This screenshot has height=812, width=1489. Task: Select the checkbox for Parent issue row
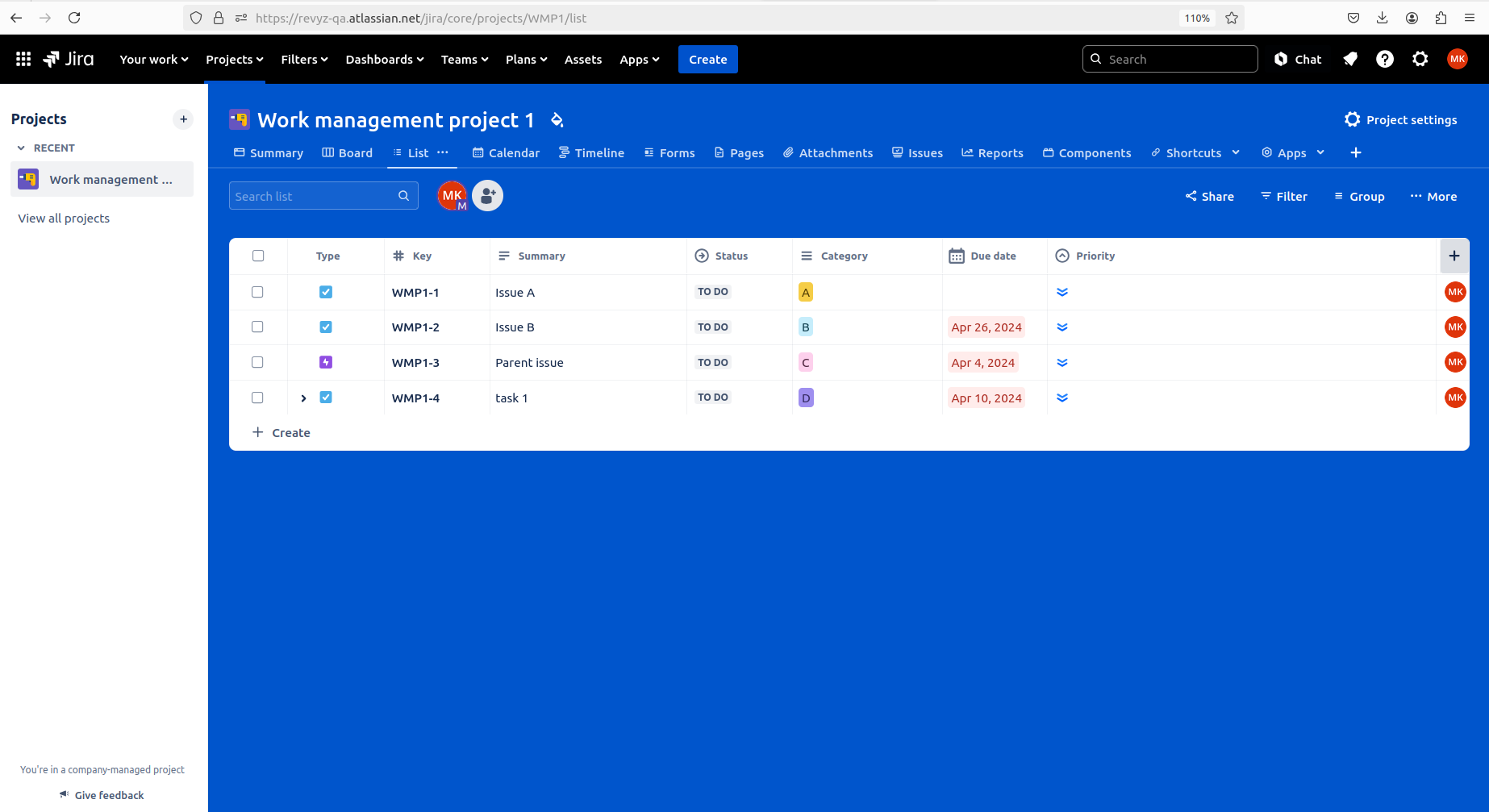(x=257, y=362)
